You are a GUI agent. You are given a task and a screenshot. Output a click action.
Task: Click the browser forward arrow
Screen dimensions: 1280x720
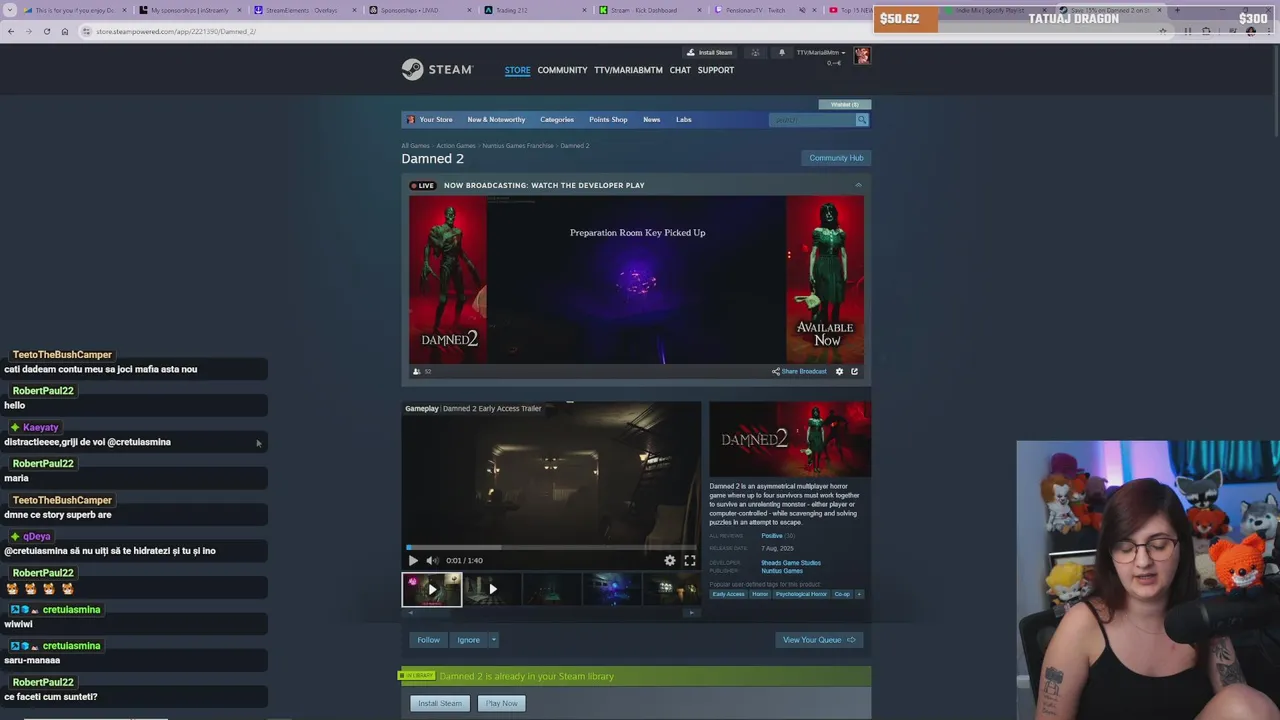(29, 31)
